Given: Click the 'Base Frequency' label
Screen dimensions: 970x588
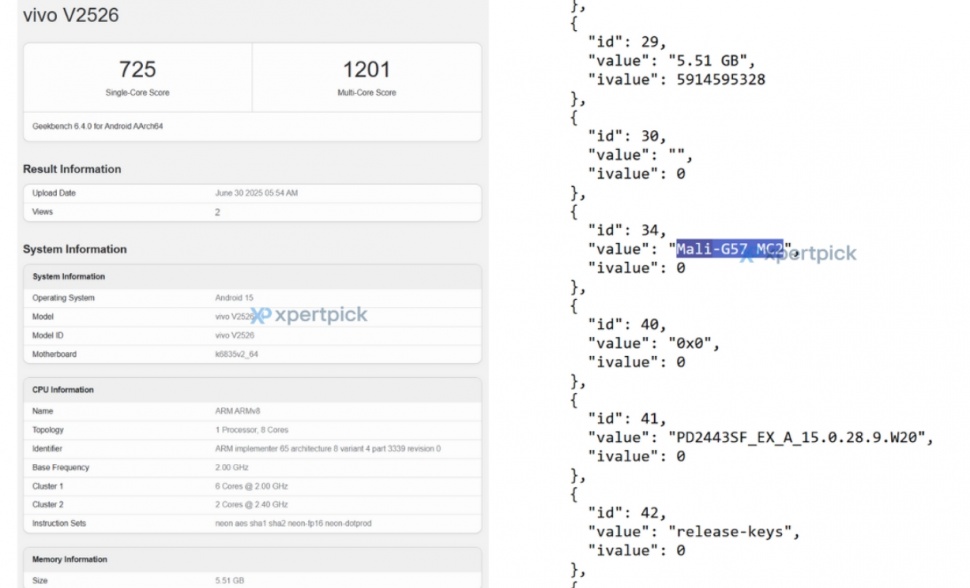Looking at the screenshot, I should point(61,467).
